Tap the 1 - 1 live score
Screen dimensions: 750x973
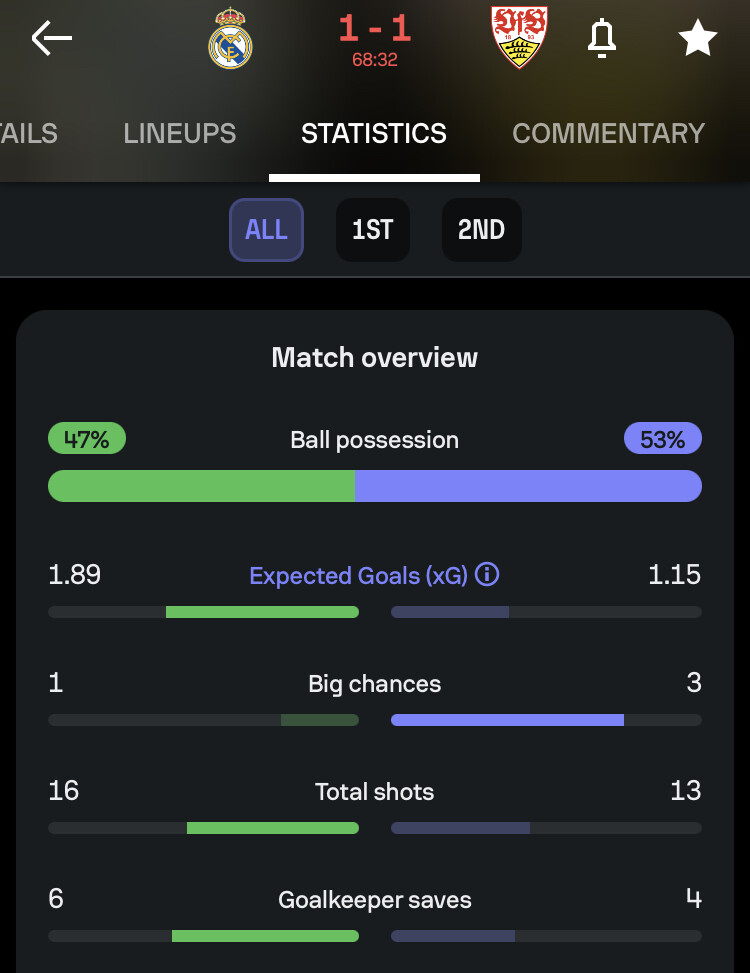375,29
